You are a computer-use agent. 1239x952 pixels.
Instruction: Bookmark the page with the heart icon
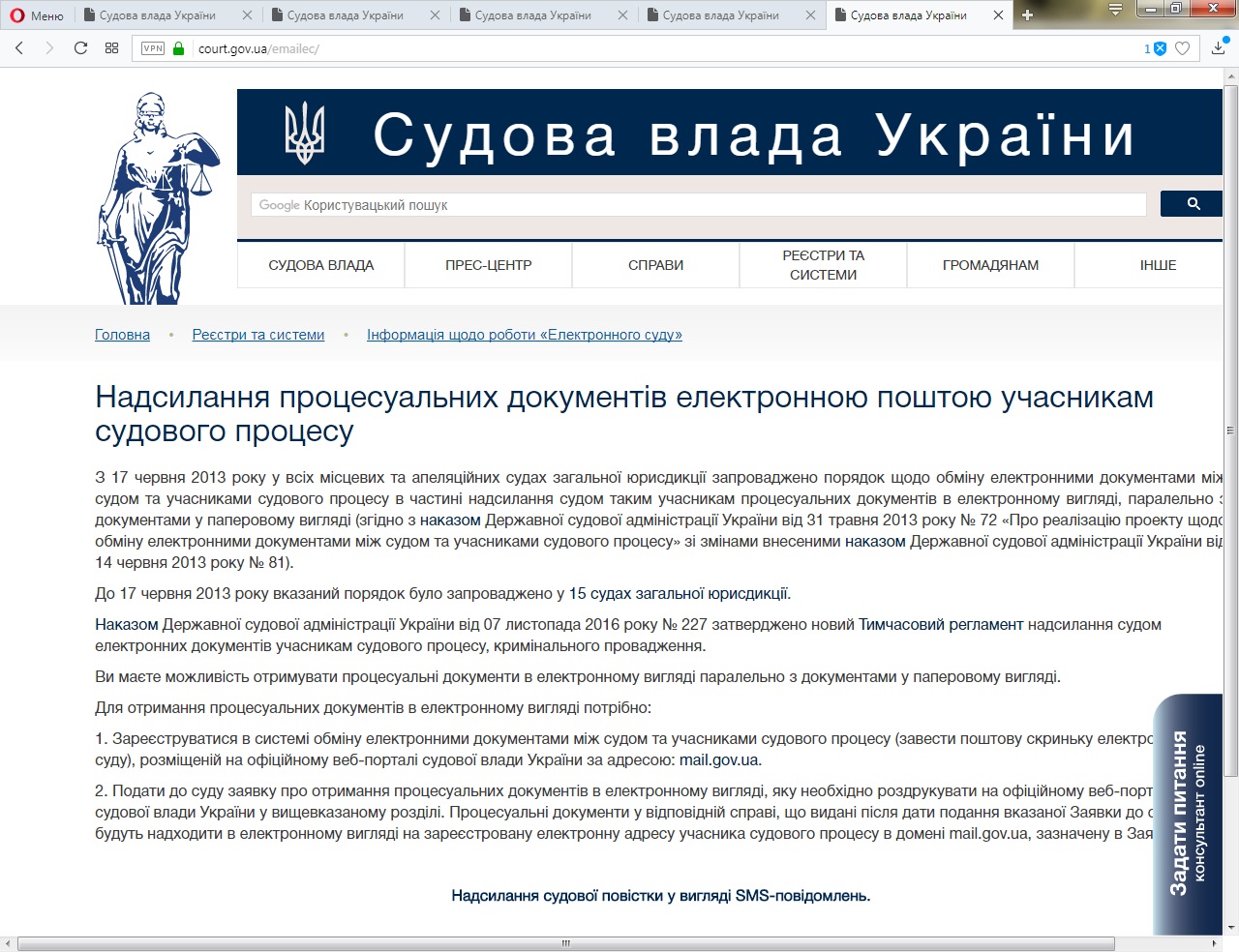pyautogui.click(x=1182, y=48)
